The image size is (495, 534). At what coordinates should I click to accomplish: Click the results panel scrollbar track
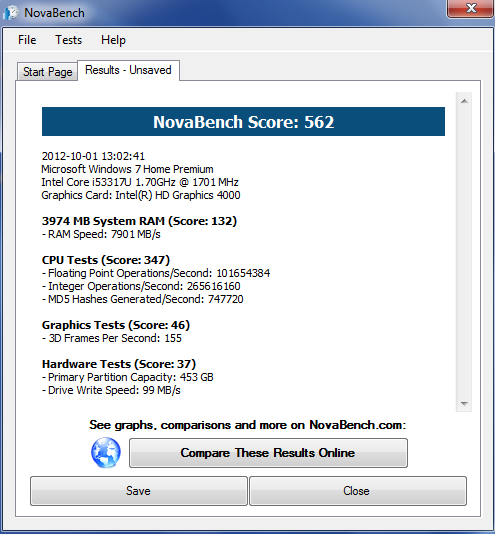click(464, 252)
